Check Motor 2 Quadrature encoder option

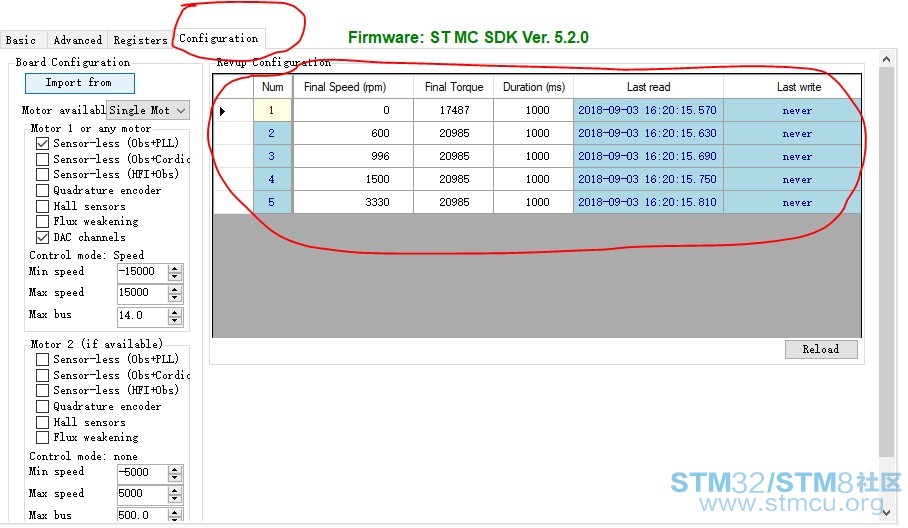[x=42, y=406]
